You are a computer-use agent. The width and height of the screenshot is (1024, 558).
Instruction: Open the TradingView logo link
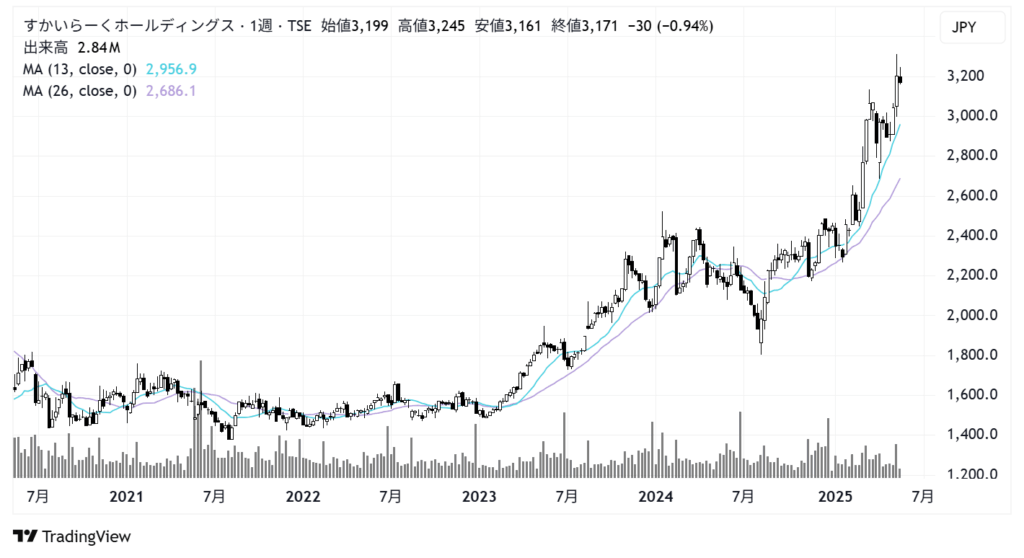click(x=72, y=536)
